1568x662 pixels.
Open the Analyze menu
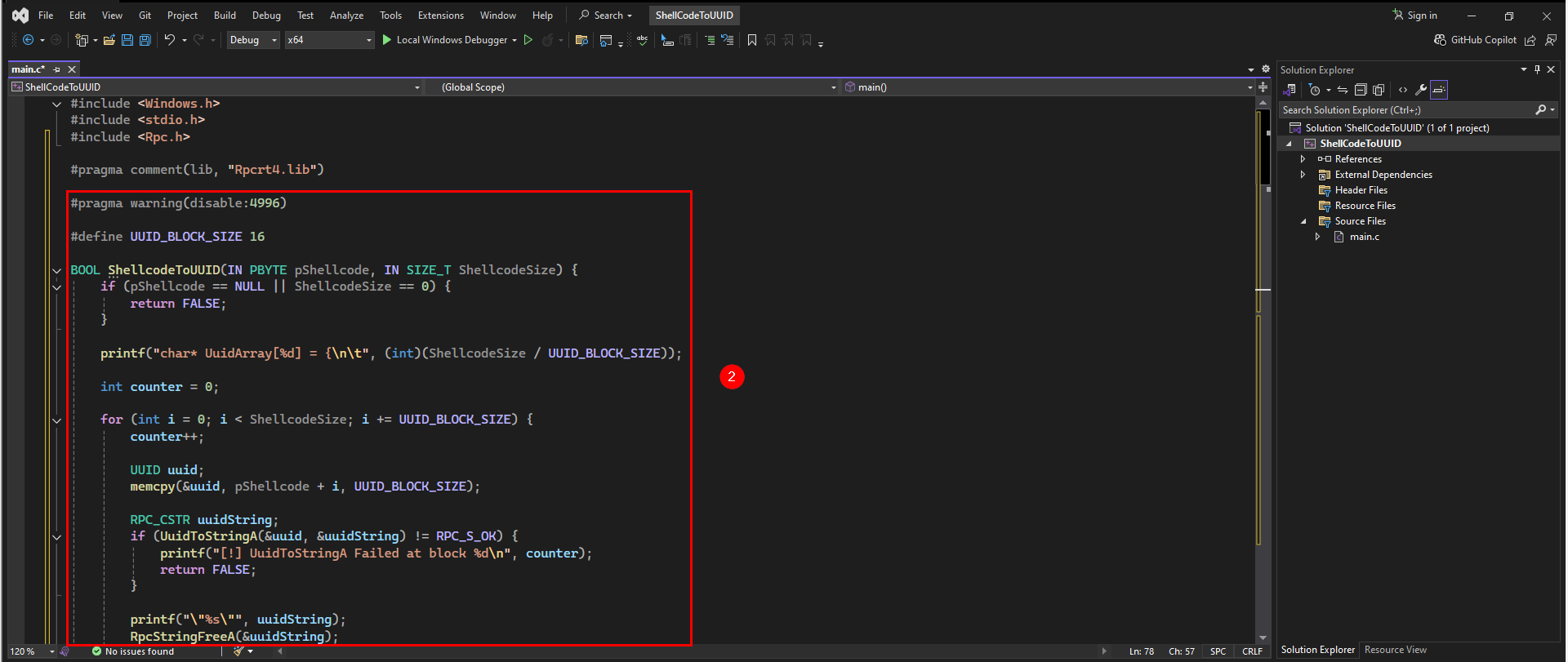pyautogui.click(x=346, y=16)
